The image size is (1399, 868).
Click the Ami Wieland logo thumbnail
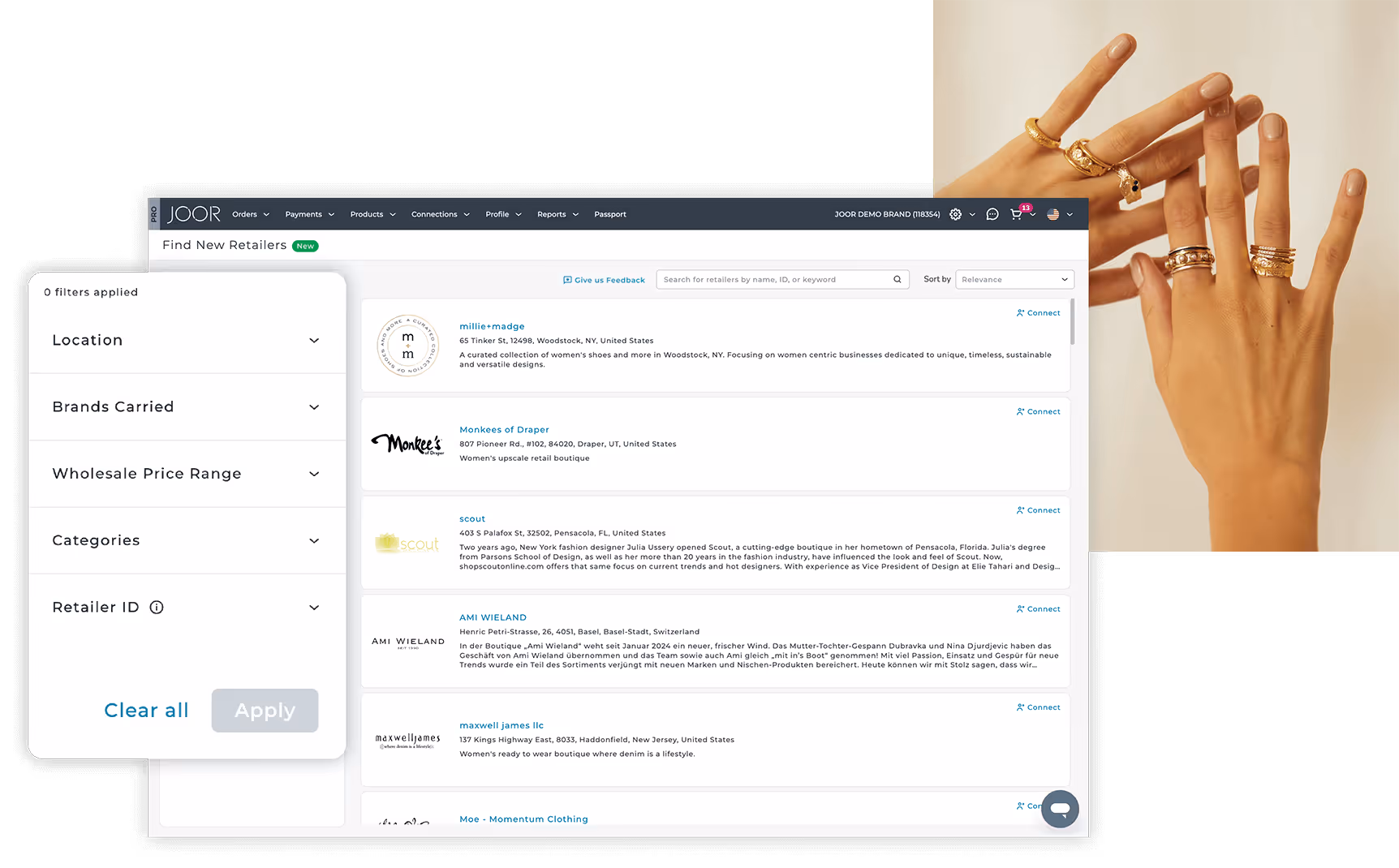[x=408, y=642]
